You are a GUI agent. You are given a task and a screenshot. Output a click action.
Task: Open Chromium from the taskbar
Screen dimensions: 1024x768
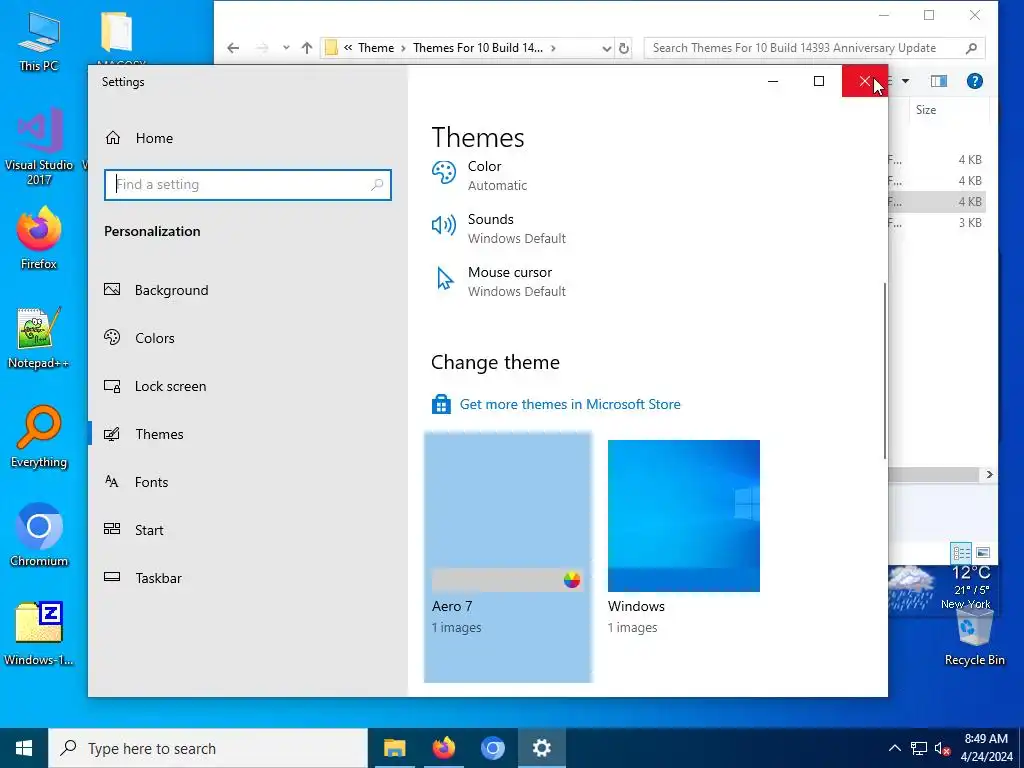[492, 748]
